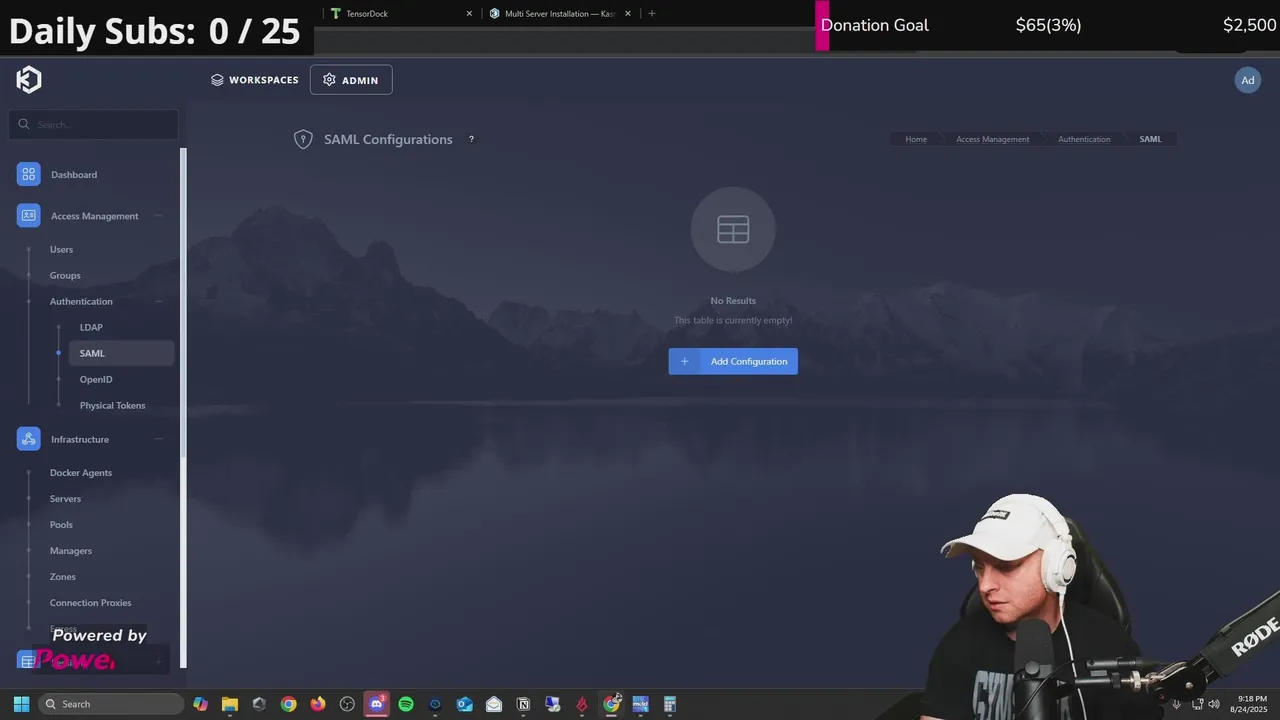The width and height of the screenshot is (1280, 720).
Task: Click the Windows taskbar Search box
Action: click(111, 704)
